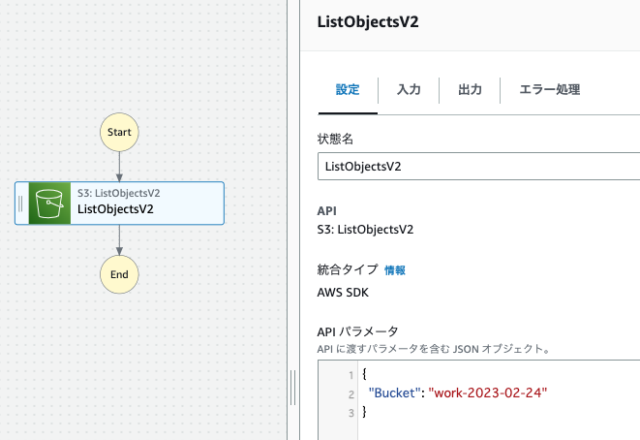
Task: Click the S3 bucket icon on ListObjectsV2 state
Action: (x=49, y=203)
